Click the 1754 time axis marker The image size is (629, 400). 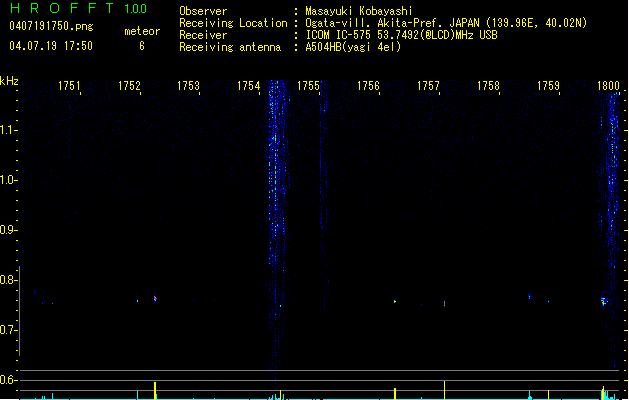click(x=248, y=86)
